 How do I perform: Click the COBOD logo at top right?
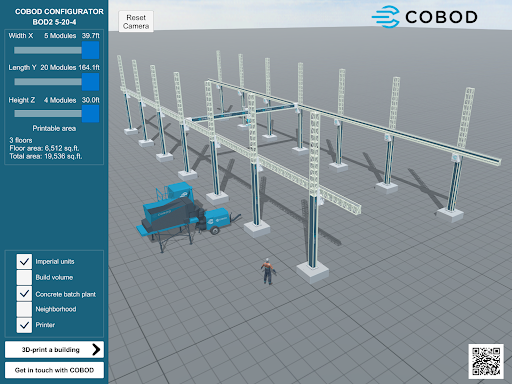424,17
